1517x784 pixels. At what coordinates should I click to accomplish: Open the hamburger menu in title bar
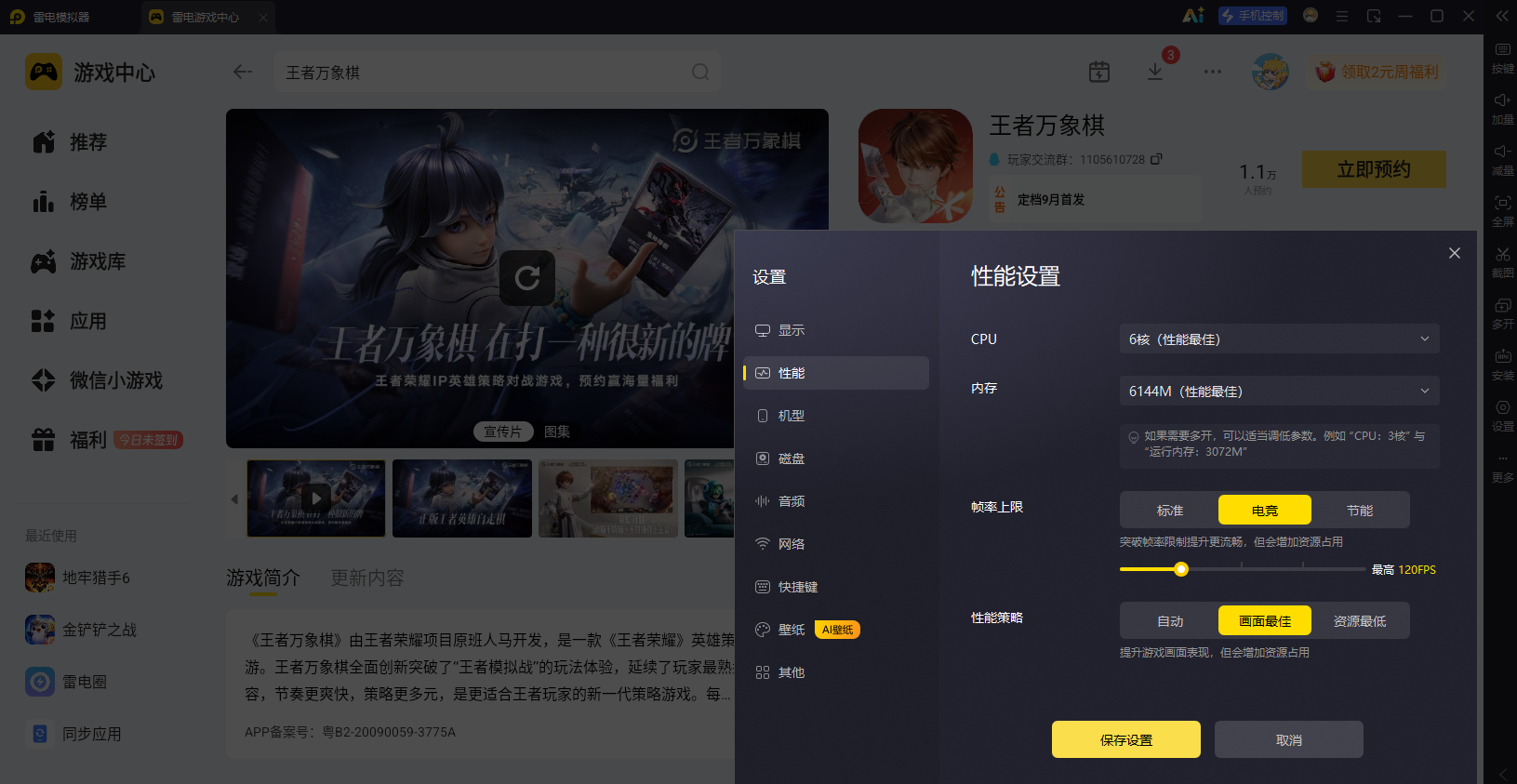click(x=1342, y=16)
